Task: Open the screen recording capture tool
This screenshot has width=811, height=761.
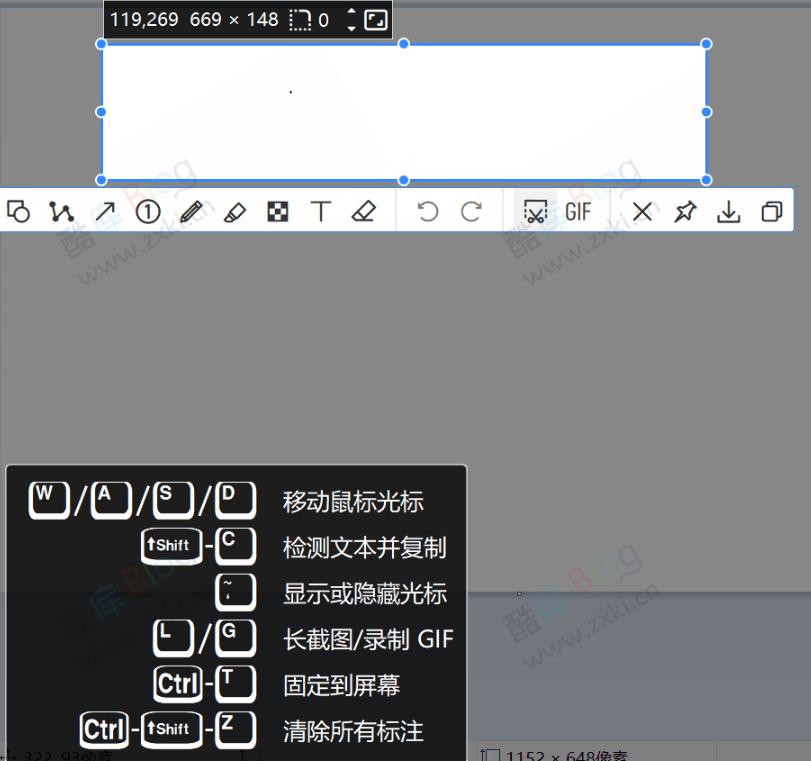Action: pyautogui.click(x=536, y=211)
